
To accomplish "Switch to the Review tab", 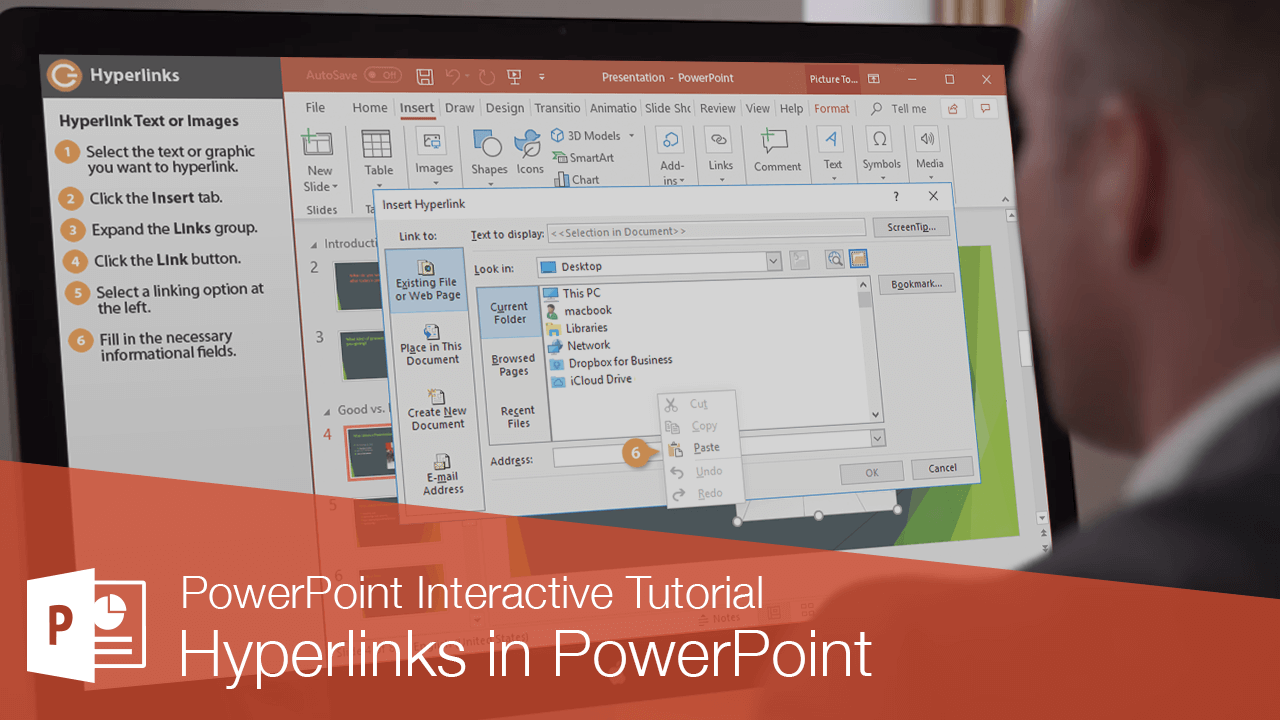I will pyautogui.click(x=719, y=107).
